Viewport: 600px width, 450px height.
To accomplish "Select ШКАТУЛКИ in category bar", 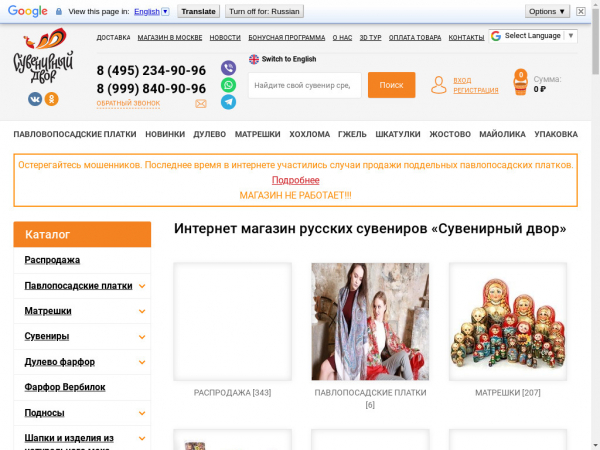I will point(398,134).
